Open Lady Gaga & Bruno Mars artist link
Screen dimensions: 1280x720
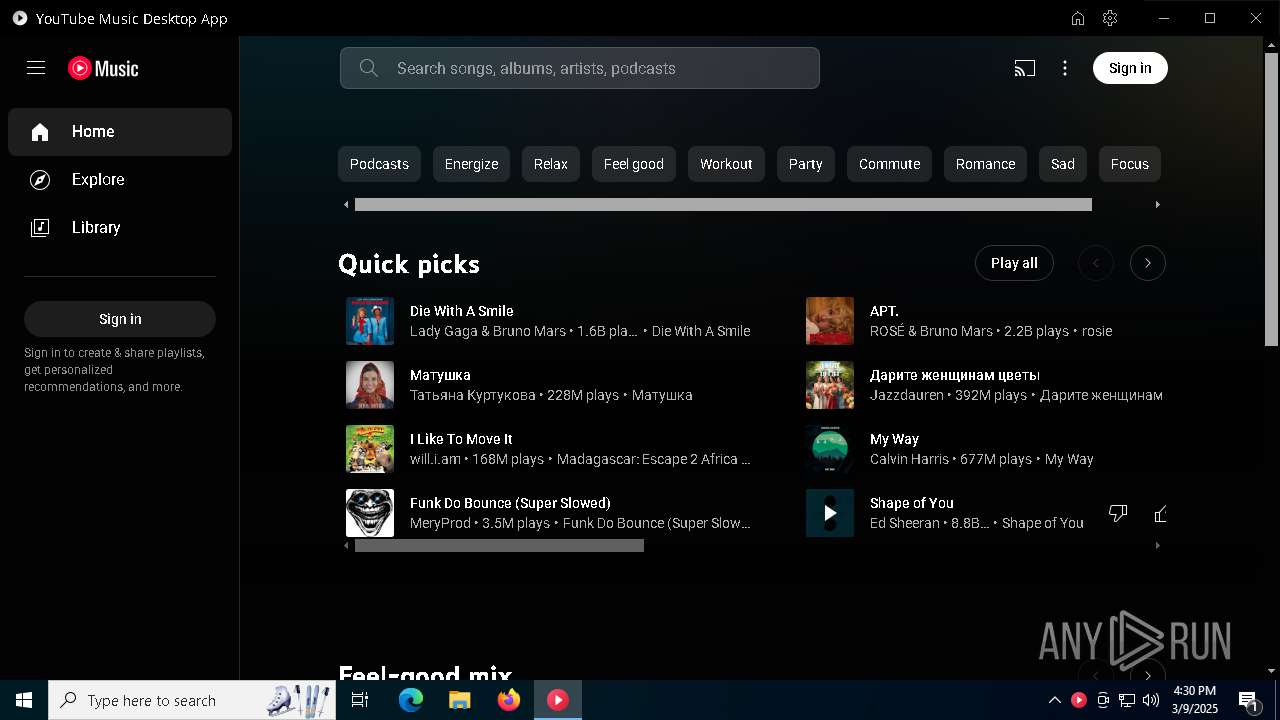click(x=488, y=331)
